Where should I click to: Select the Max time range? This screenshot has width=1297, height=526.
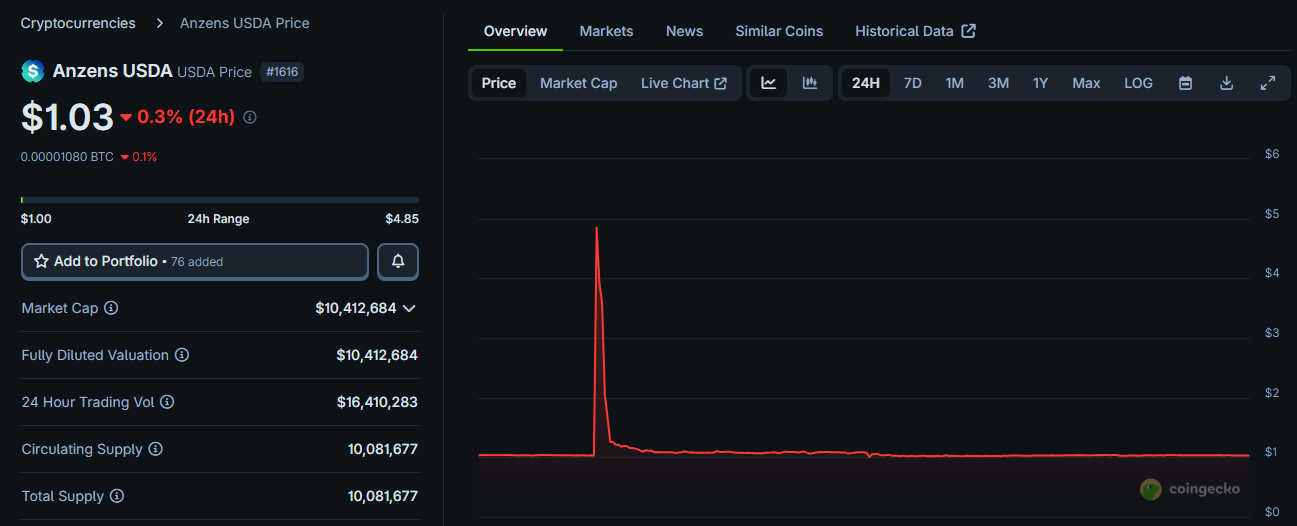tap(1086, 83)
